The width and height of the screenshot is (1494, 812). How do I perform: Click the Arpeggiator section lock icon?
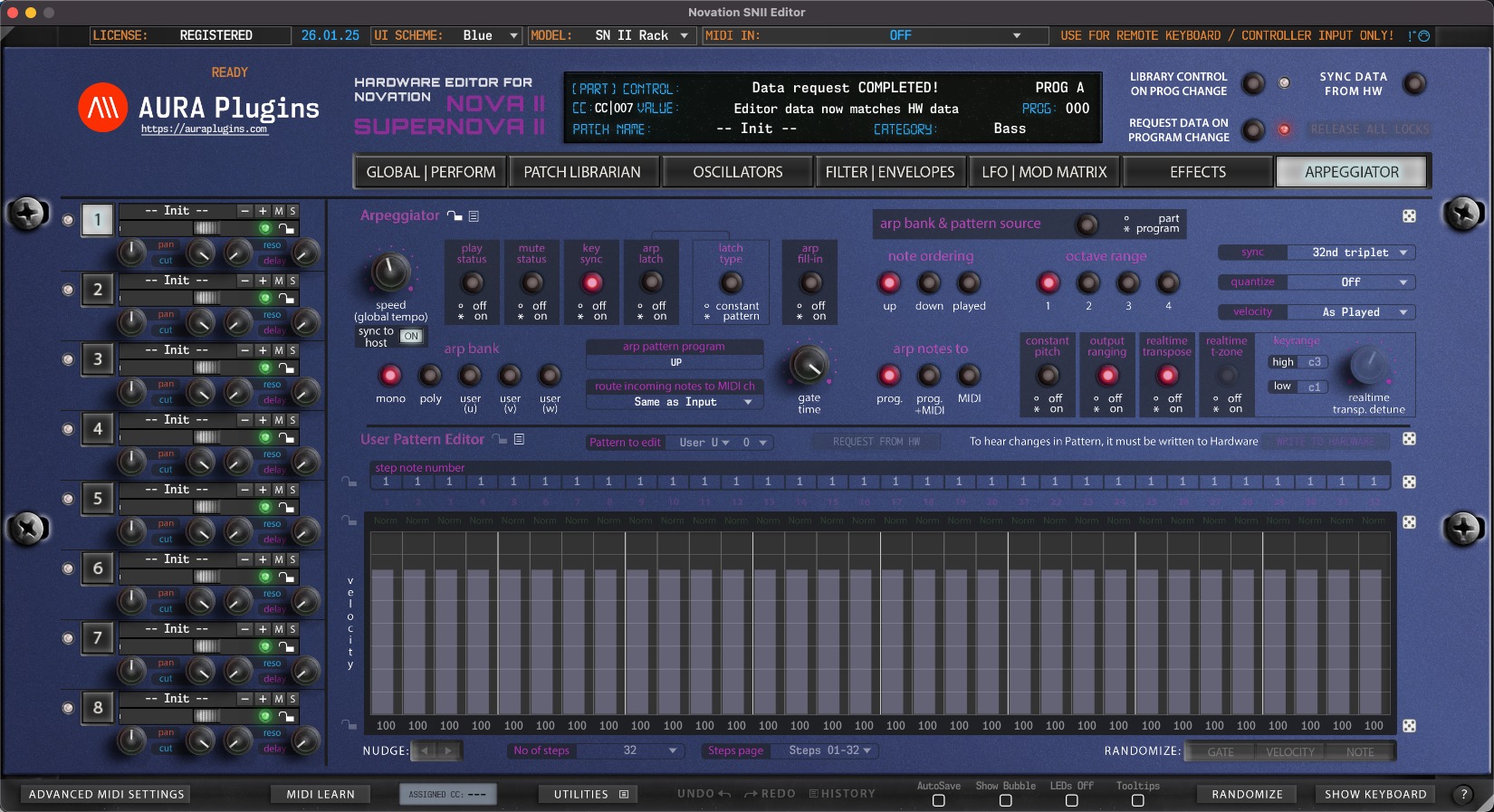coord(455,216)
